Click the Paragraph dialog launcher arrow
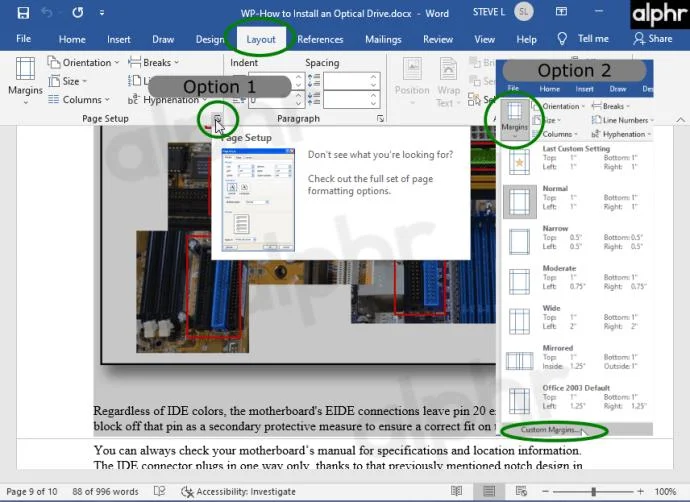This screenshot has width=690, height=502. click(x=380, y=118)
